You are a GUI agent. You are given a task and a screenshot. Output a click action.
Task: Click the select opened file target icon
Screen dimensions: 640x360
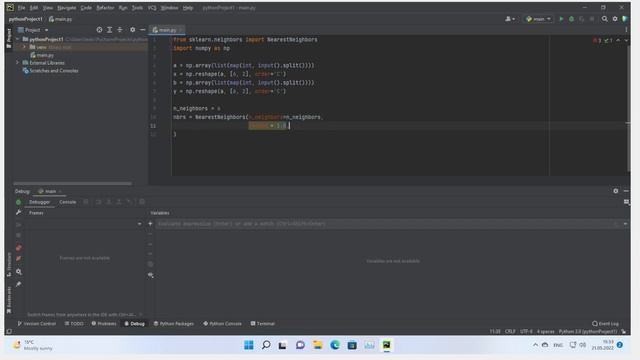(99, 30)
